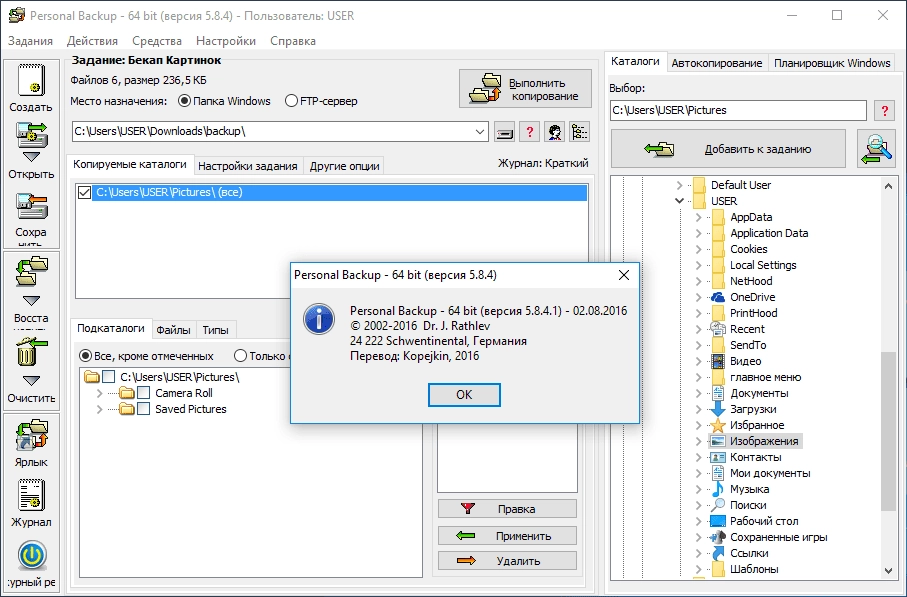This screenshot has width=907, height=597.
Task: Select Музыка folder in tree
Action: point(749,489)
